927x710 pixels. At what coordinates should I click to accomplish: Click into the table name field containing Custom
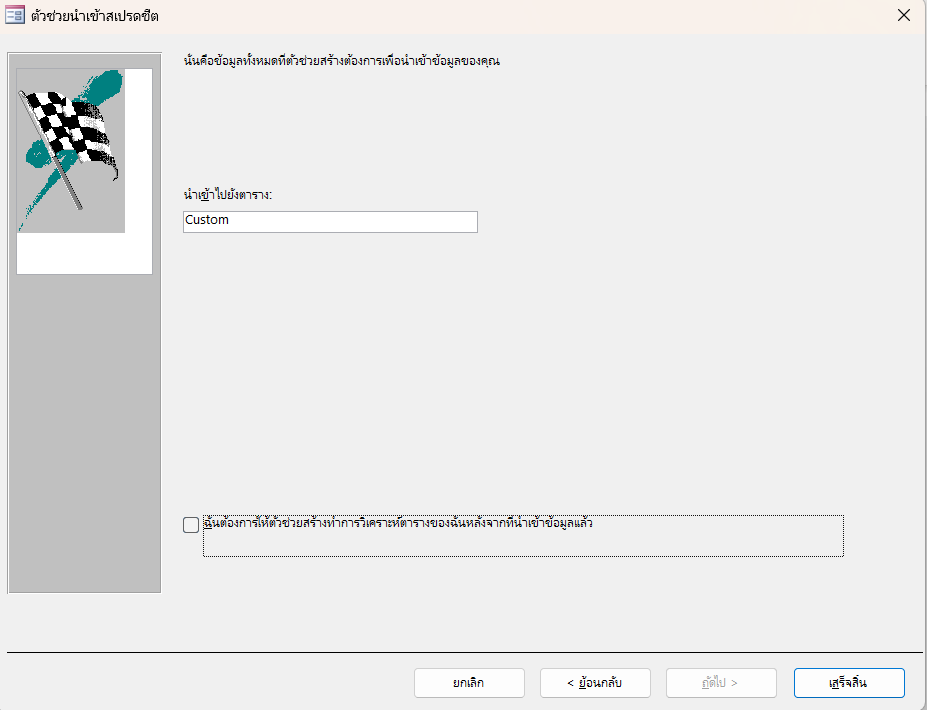click(x=330, y=221)
